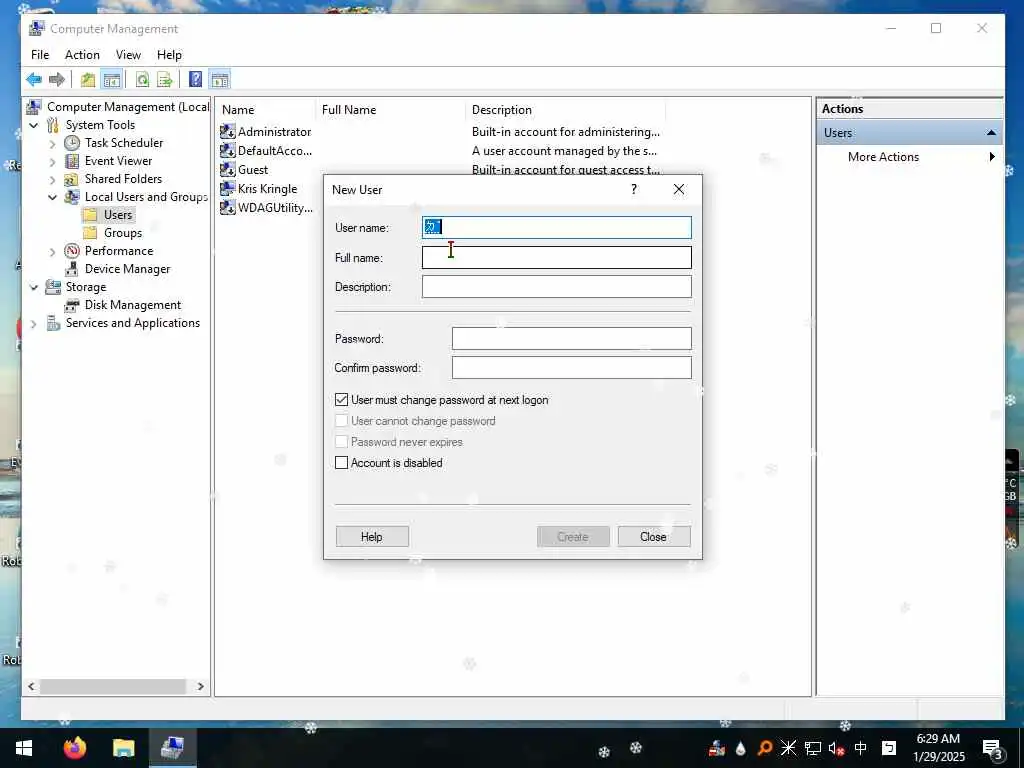Click the blue Help toolbar icon
The height and width of the screenshot is (768, 1024).
(x=195, y=80)
